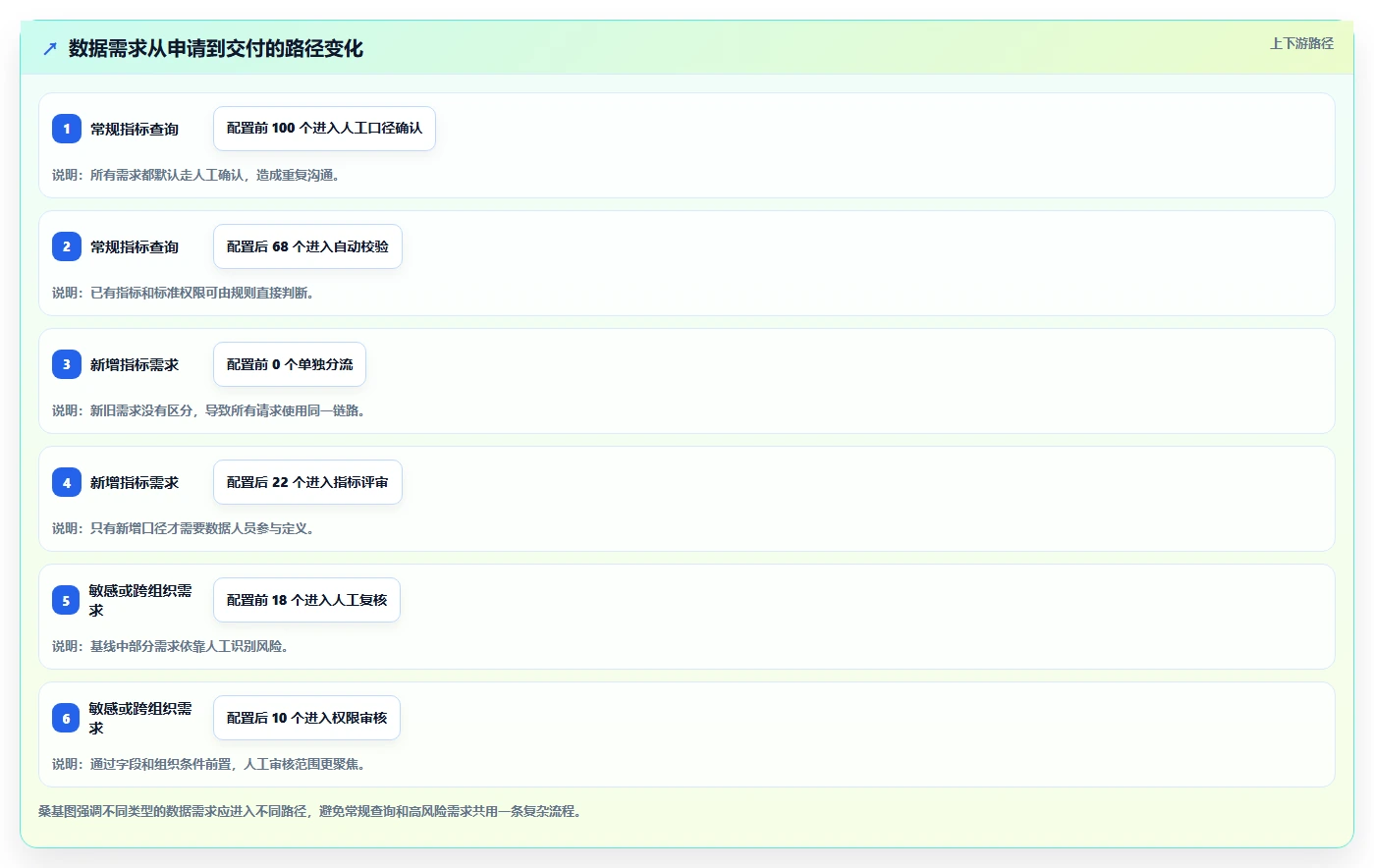Click the 上下游路径 label
This screenshot has width=1374, height=868.
click(x=1301, y=43)
